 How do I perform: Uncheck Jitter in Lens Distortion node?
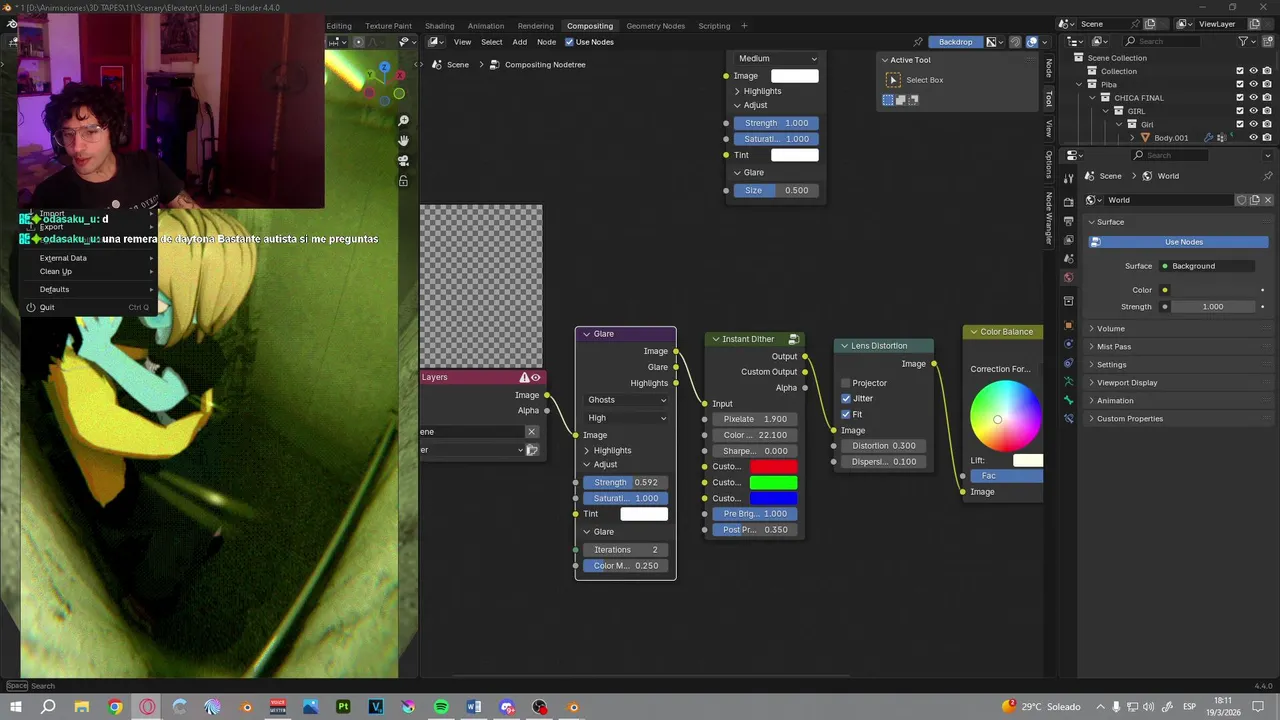pos(846,398)
